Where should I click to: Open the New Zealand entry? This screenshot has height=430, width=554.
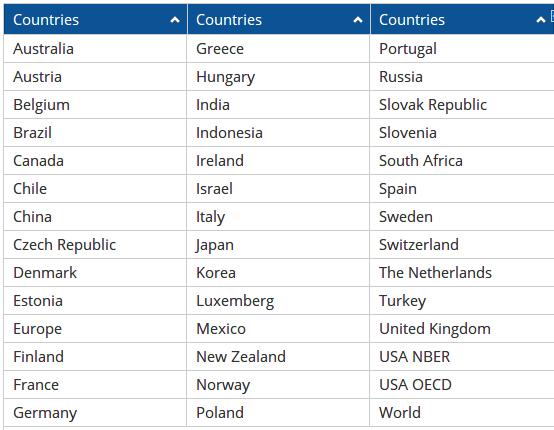tap(241, 357)
